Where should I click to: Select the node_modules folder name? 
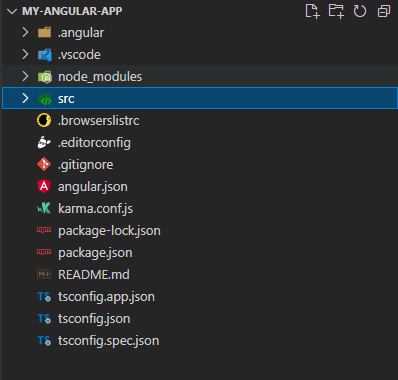click(x=100, y=77)
